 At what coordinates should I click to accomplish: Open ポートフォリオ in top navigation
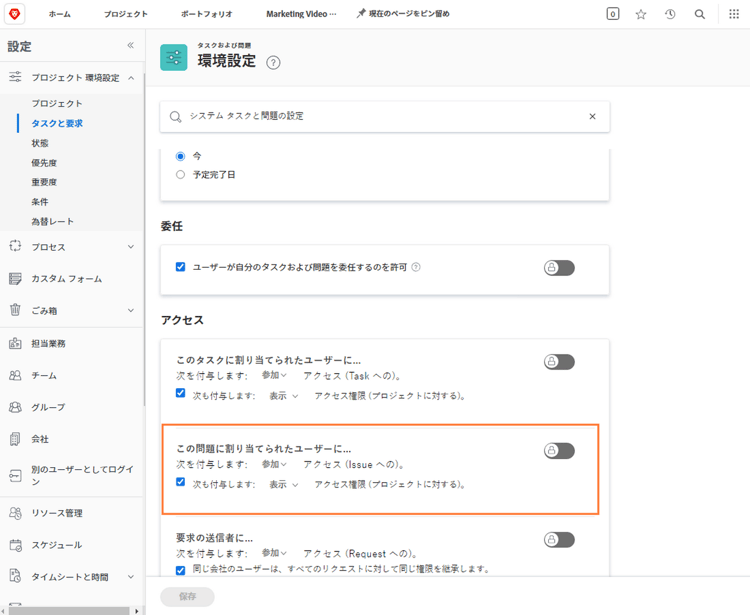[x=207, y=14]
